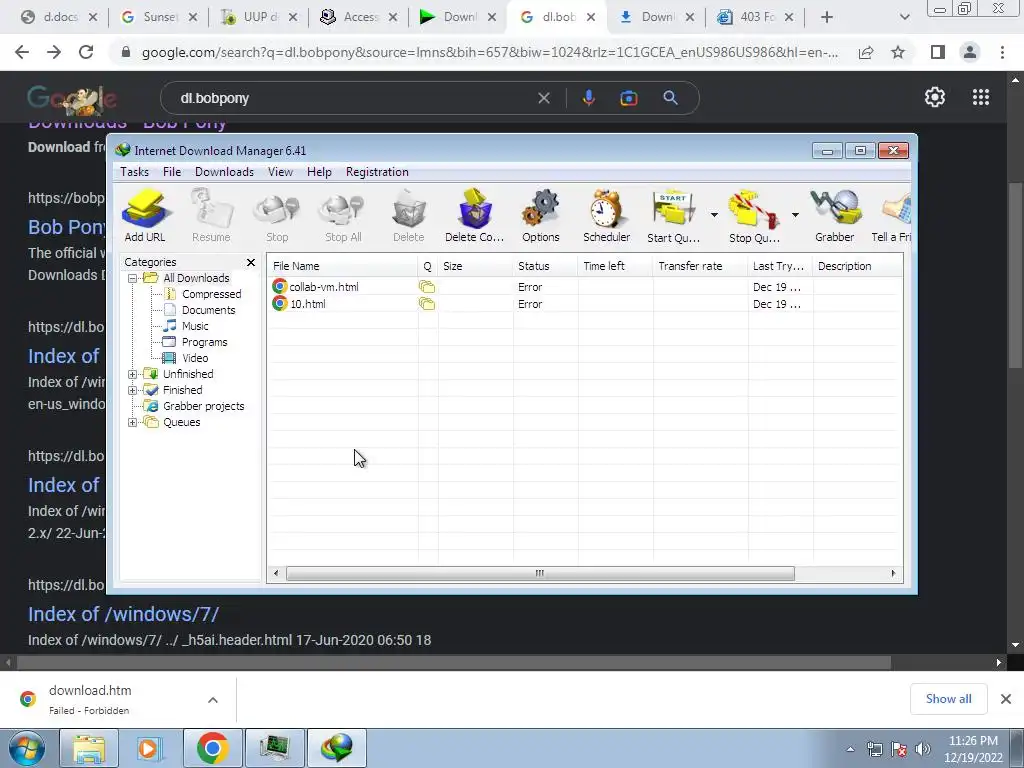Select the Compressed category
The image size is (1024, 768).
(211, 294)
